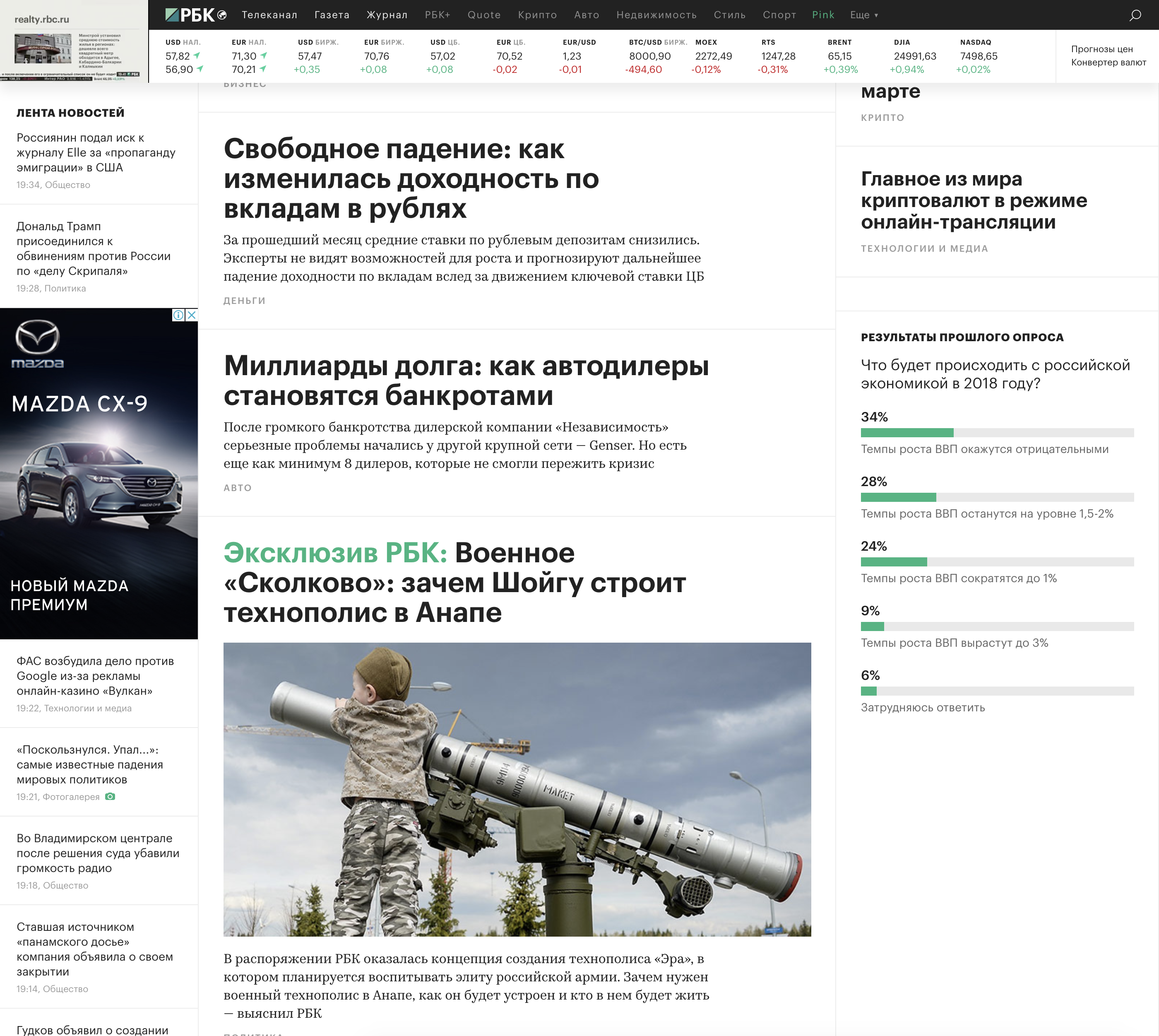Click the ad info icon on Mazda banner

click(178, 315)
